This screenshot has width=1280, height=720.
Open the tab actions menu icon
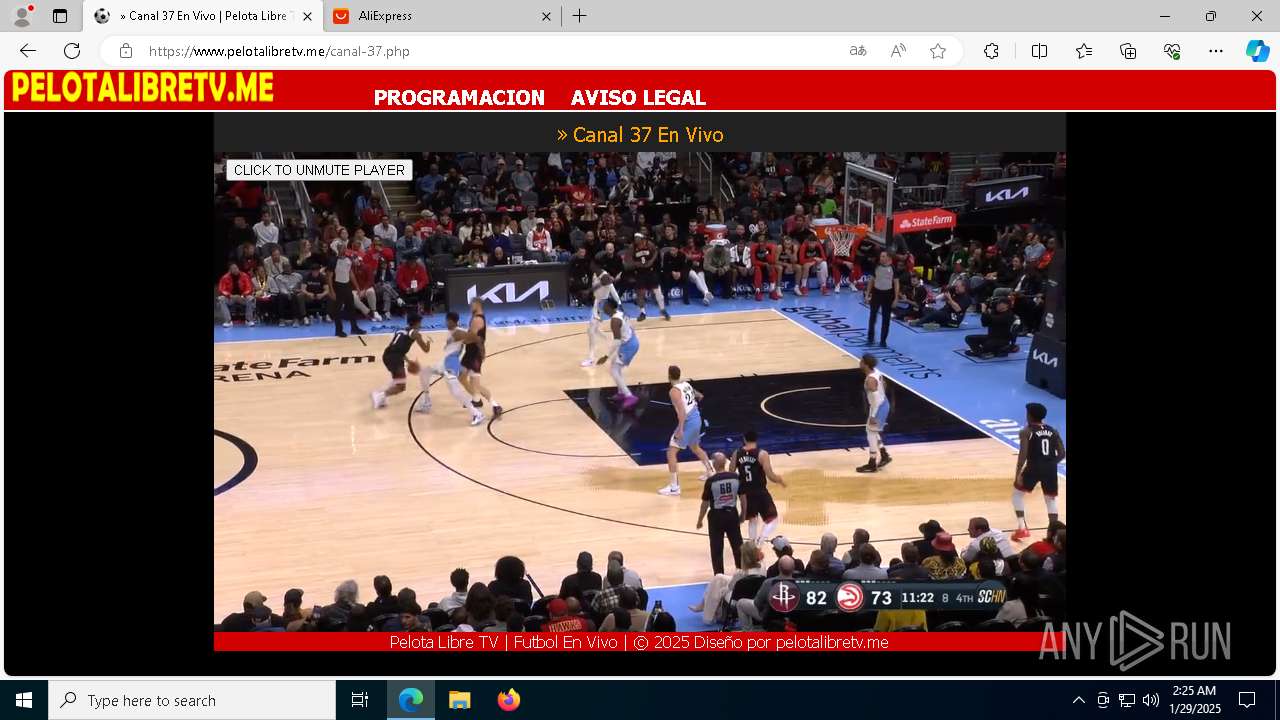point(60,16)
